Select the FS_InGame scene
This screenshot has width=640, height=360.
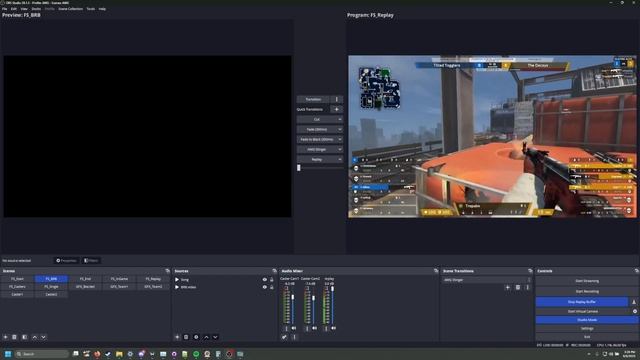(119, 279)
